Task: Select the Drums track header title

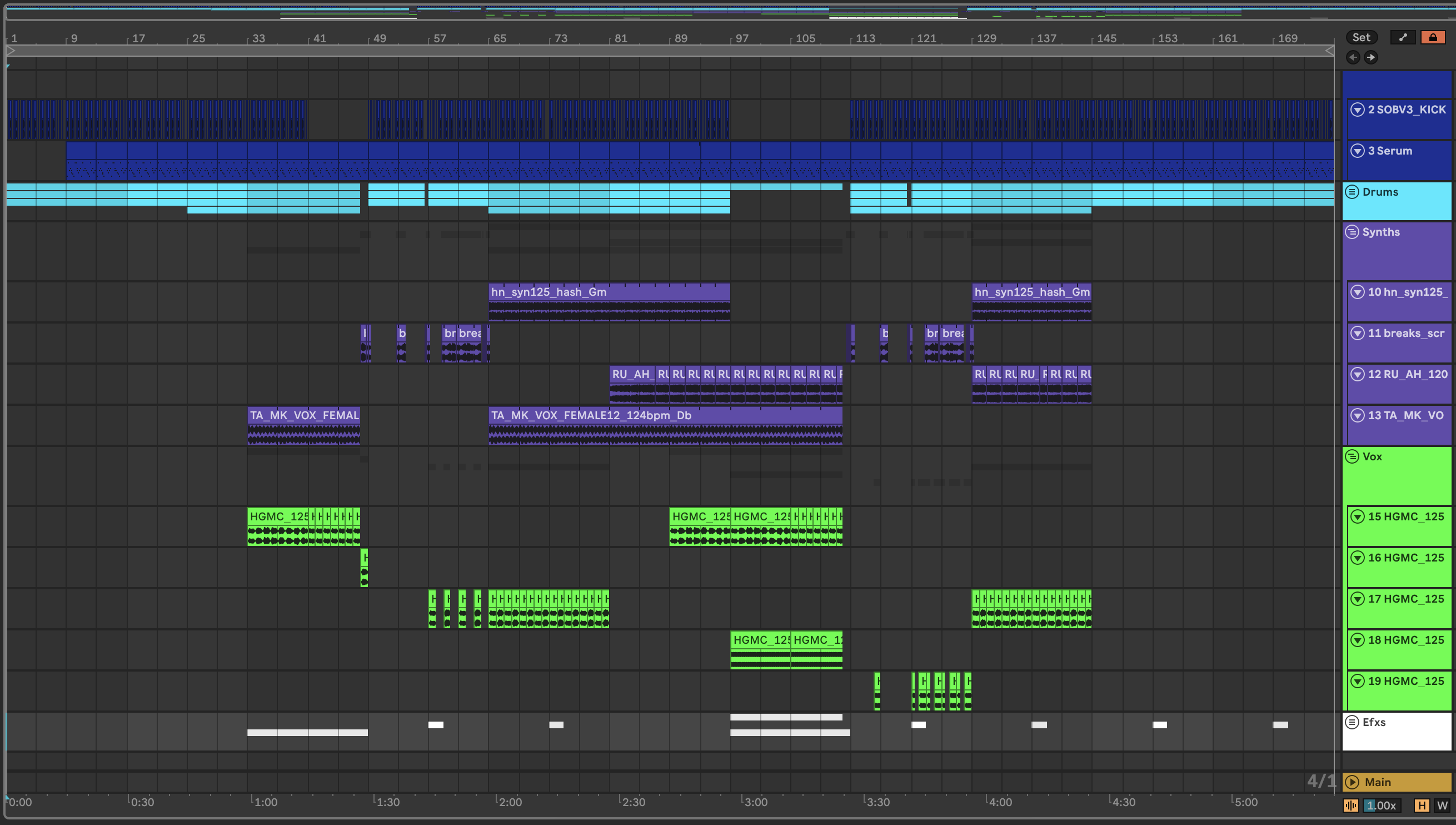Action: (x=1380, y=191)
